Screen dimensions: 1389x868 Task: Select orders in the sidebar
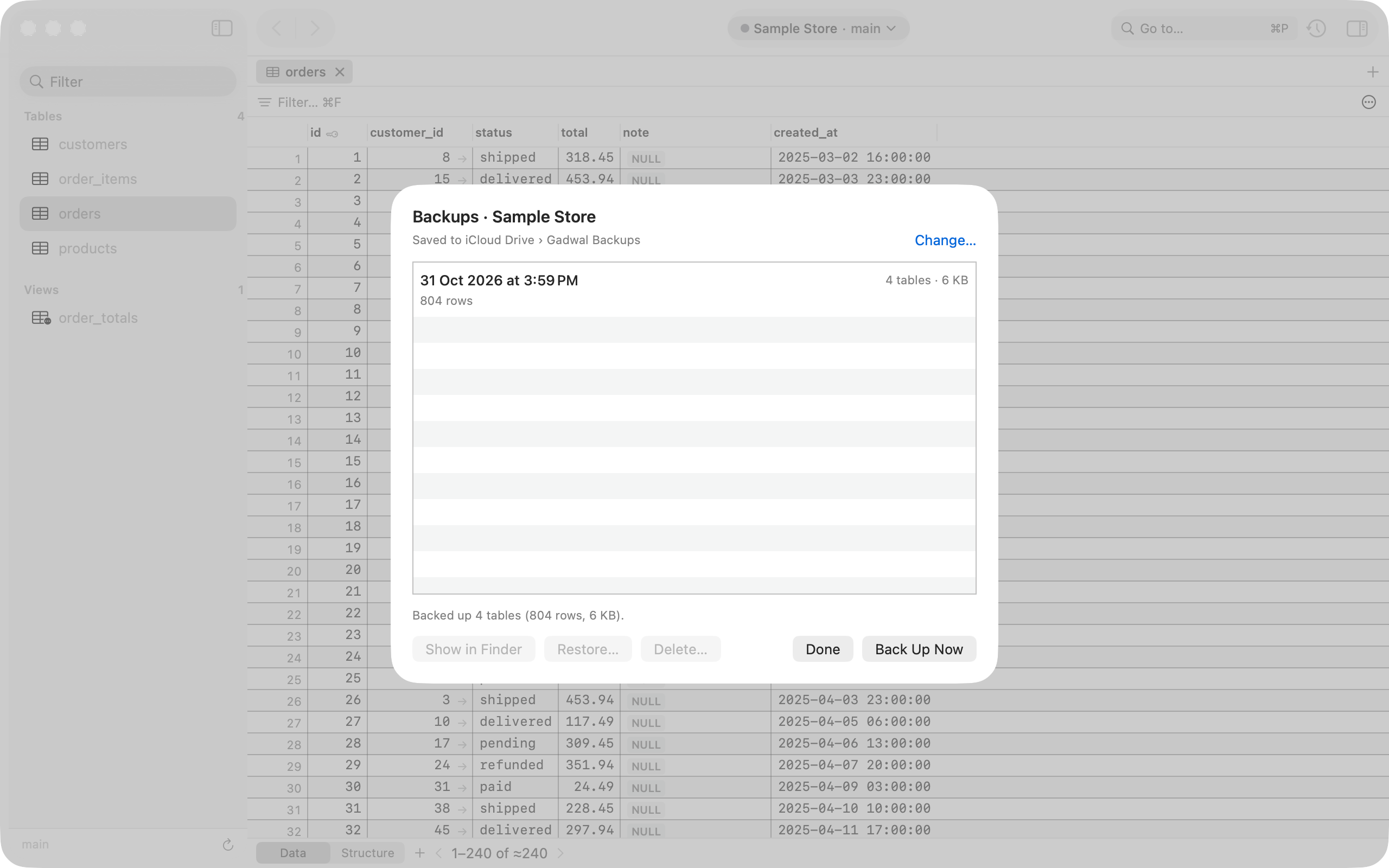(128, 214)
